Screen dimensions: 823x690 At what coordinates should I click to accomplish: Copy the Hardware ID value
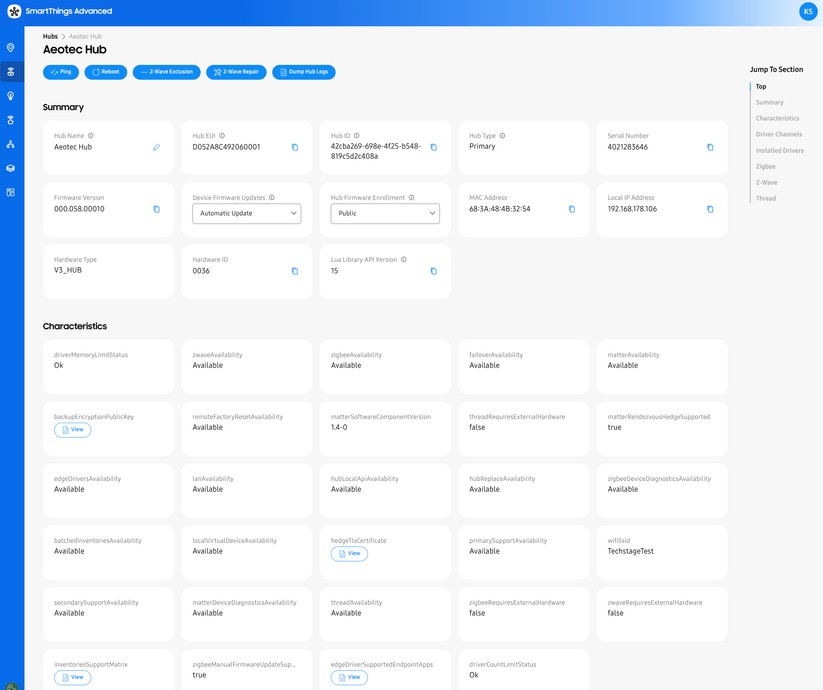click(294, 271)
